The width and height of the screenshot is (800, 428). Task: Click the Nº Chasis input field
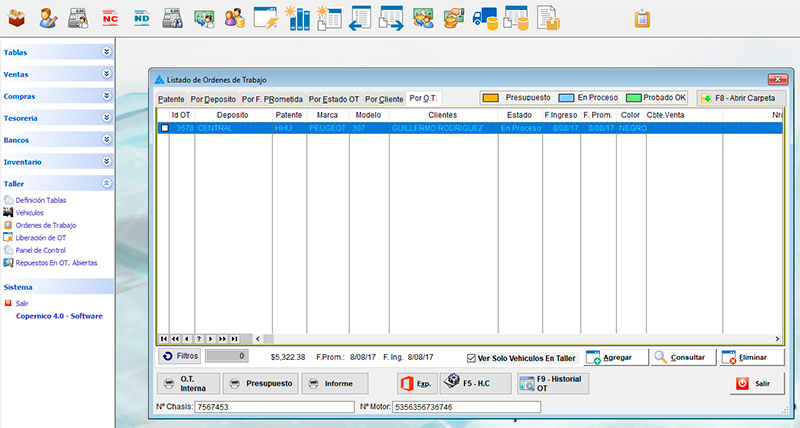[x=272, y=407]
